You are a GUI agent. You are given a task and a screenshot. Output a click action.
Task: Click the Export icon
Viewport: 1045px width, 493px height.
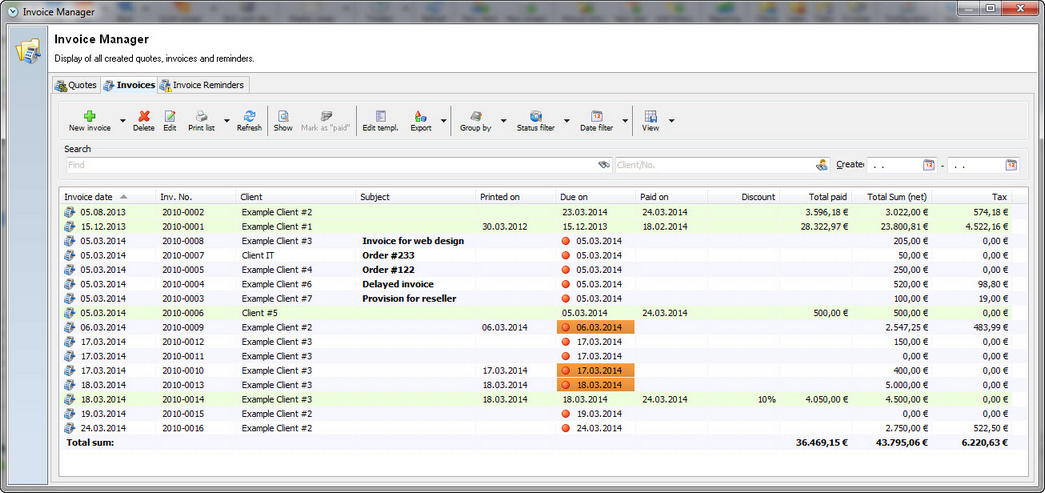pyautogui.click(x=421, y=116)
